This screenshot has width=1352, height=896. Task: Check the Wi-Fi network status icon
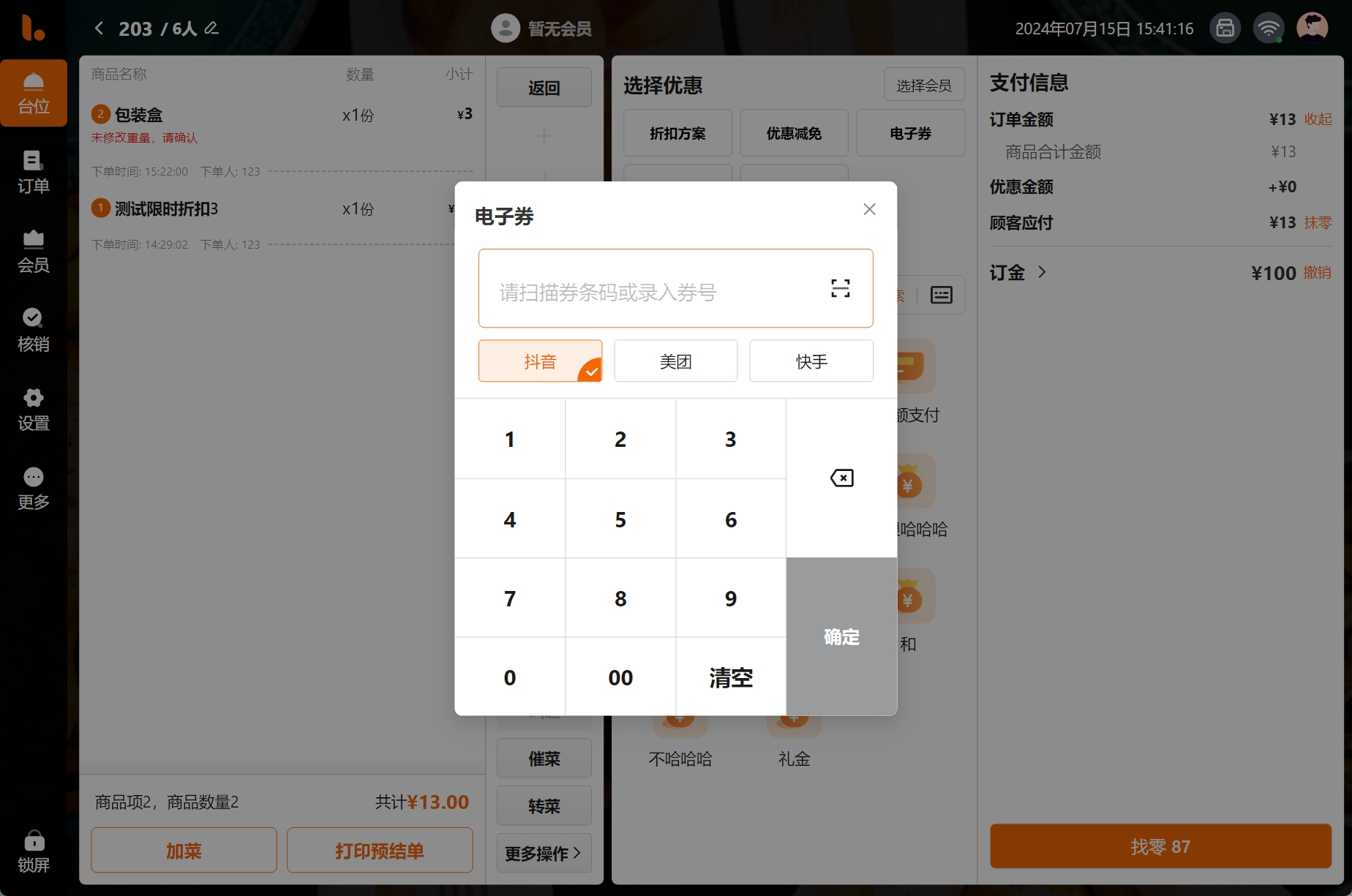[1269, 29]
